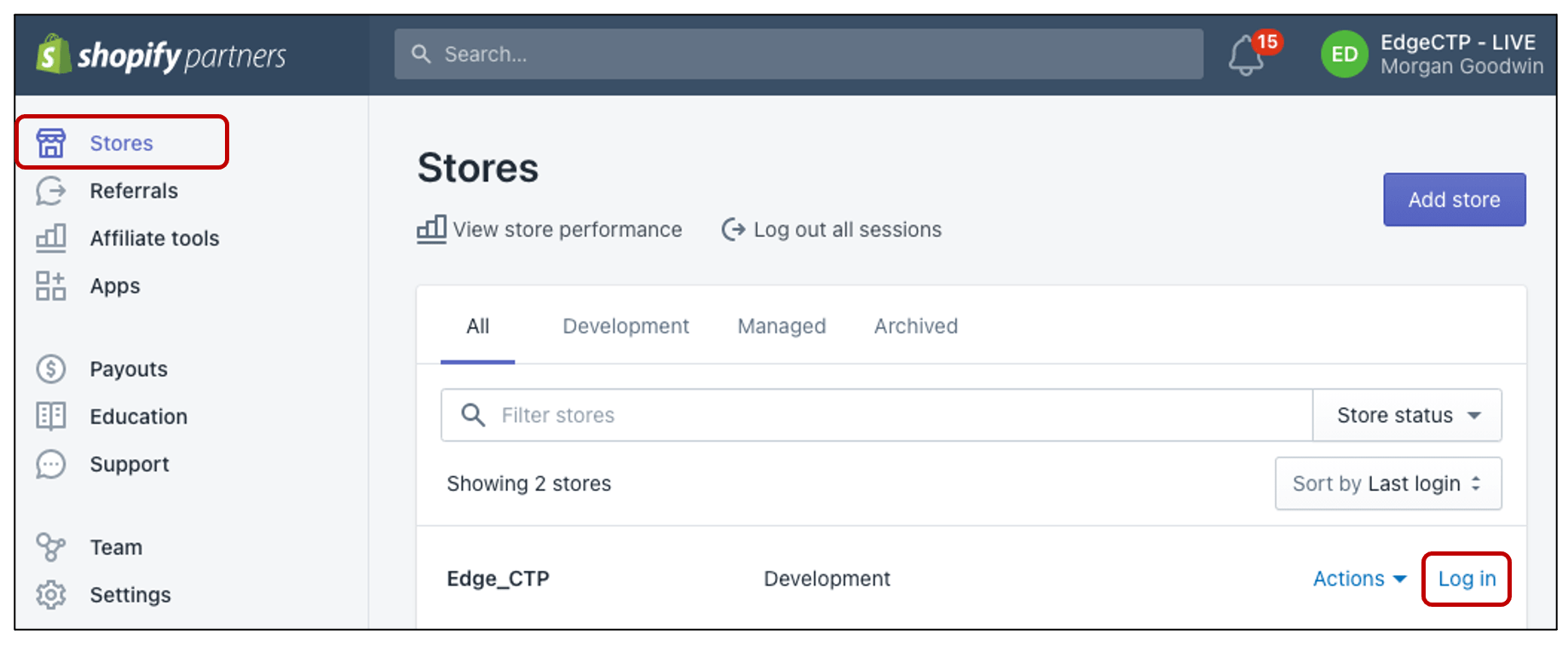
Task: Click the Stores storefront icon
Action: 51,142
